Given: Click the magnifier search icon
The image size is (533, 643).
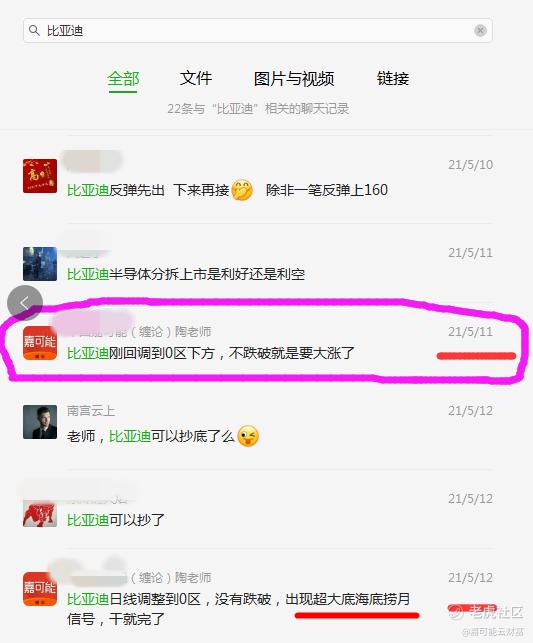Looking at the screenshot, I should 34,30.
